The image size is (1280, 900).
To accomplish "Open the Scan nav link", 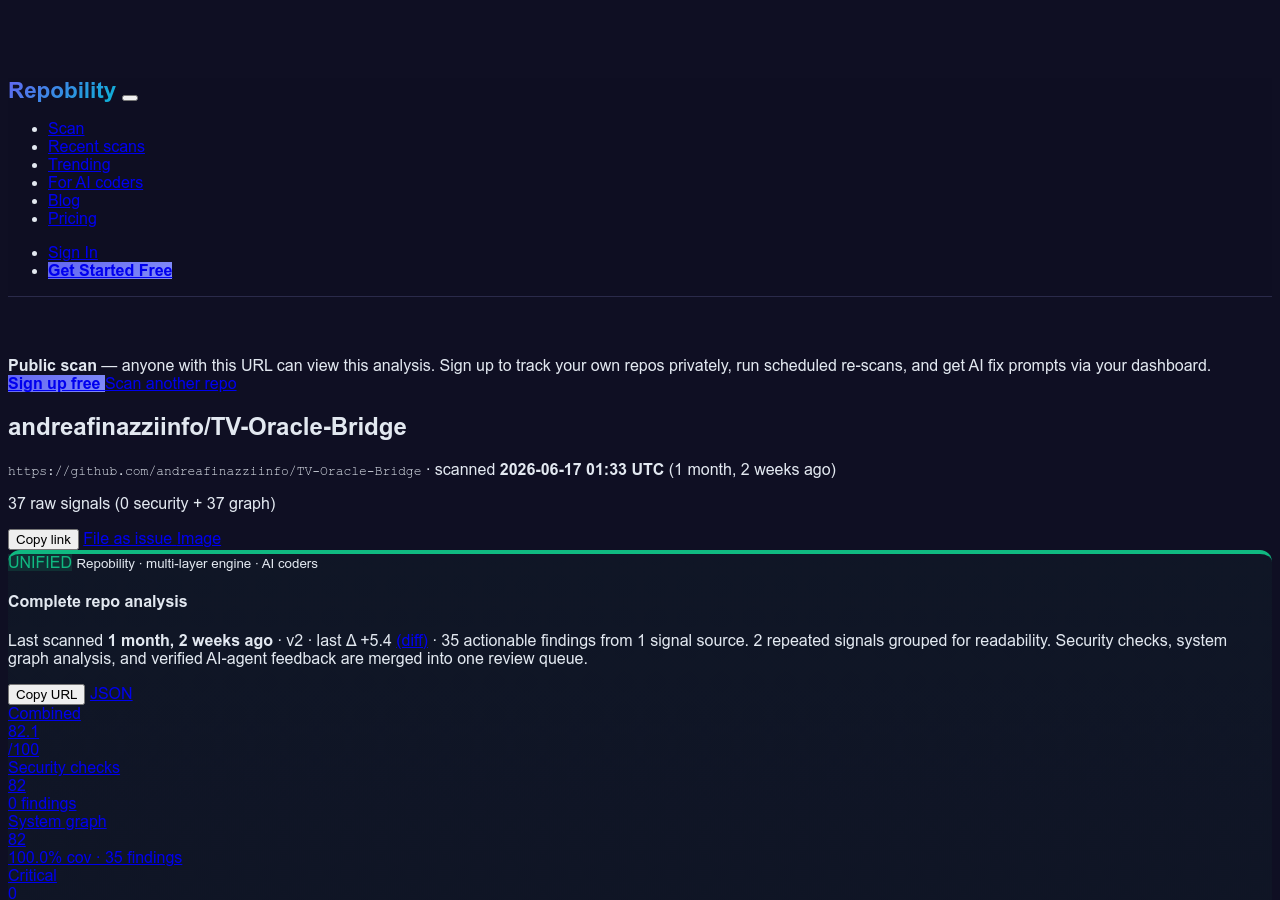I will pos(66,128).
